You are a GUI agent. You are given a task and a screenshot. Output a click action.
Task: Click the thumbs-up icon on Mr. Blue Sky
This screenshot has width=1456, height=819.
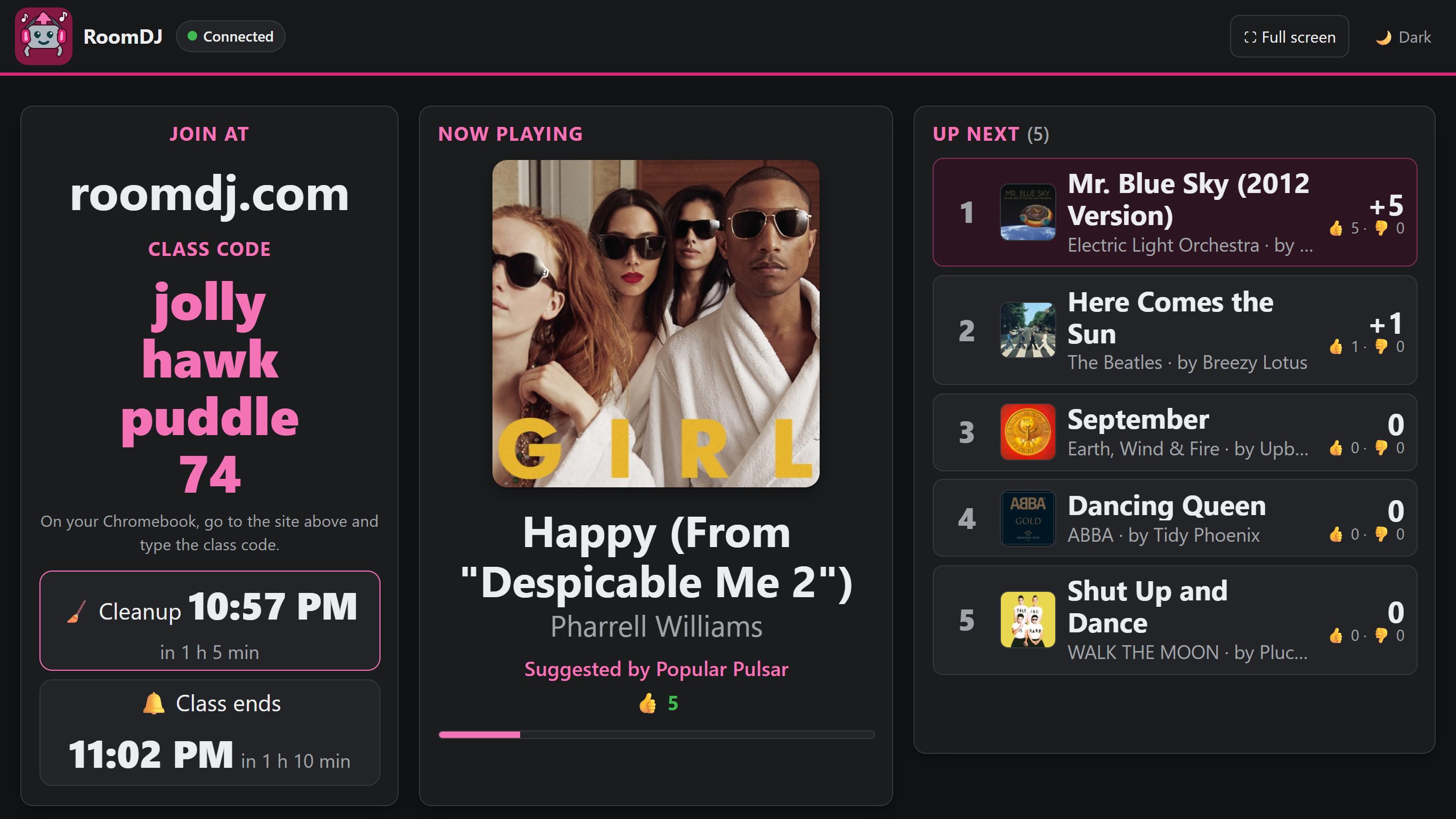tap(1336, 229)
